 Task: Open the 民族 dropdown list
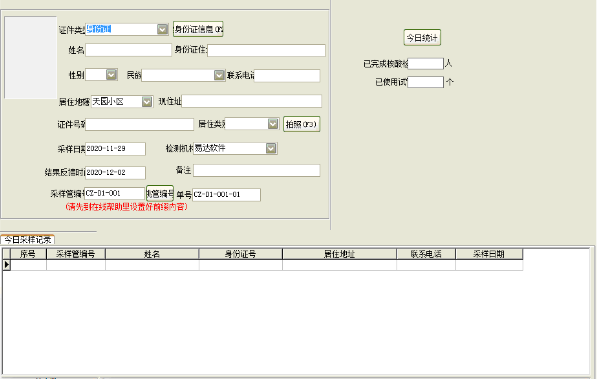coord(219,75)
